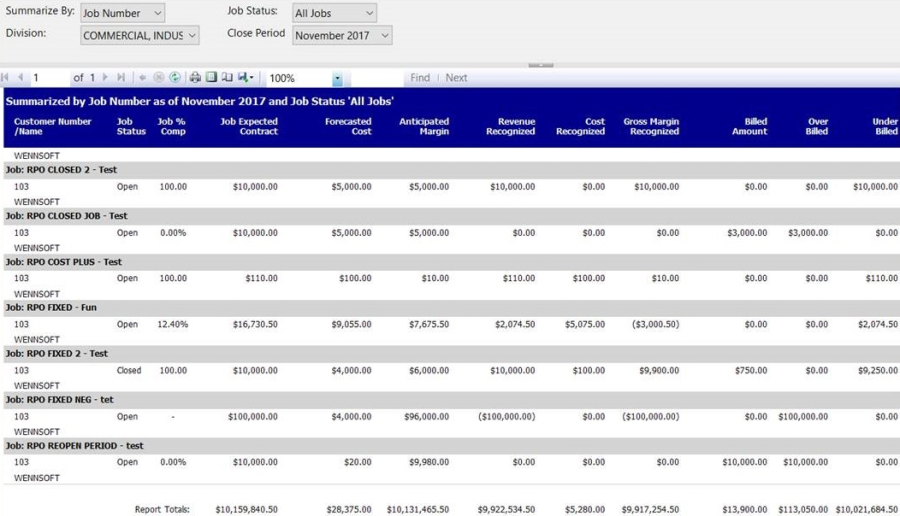Click the previous page arrow
900x516 pixels.
pyautogui.click(x=20, y=78)
